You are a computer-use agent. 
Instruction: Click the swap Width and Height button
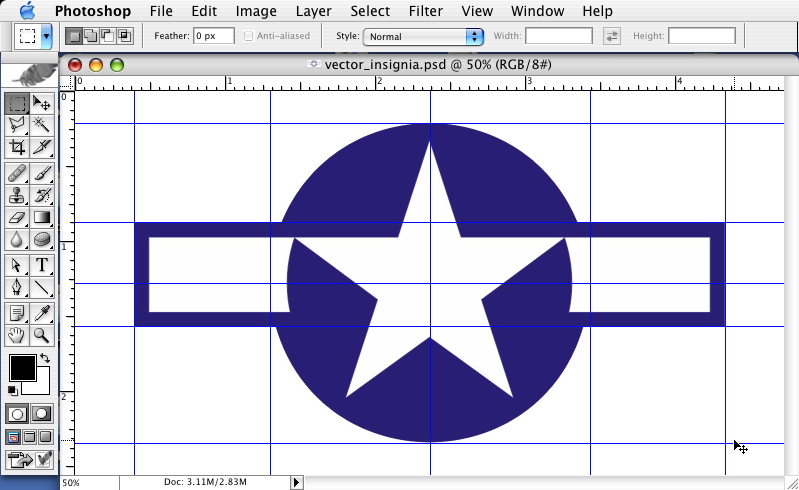611,36
